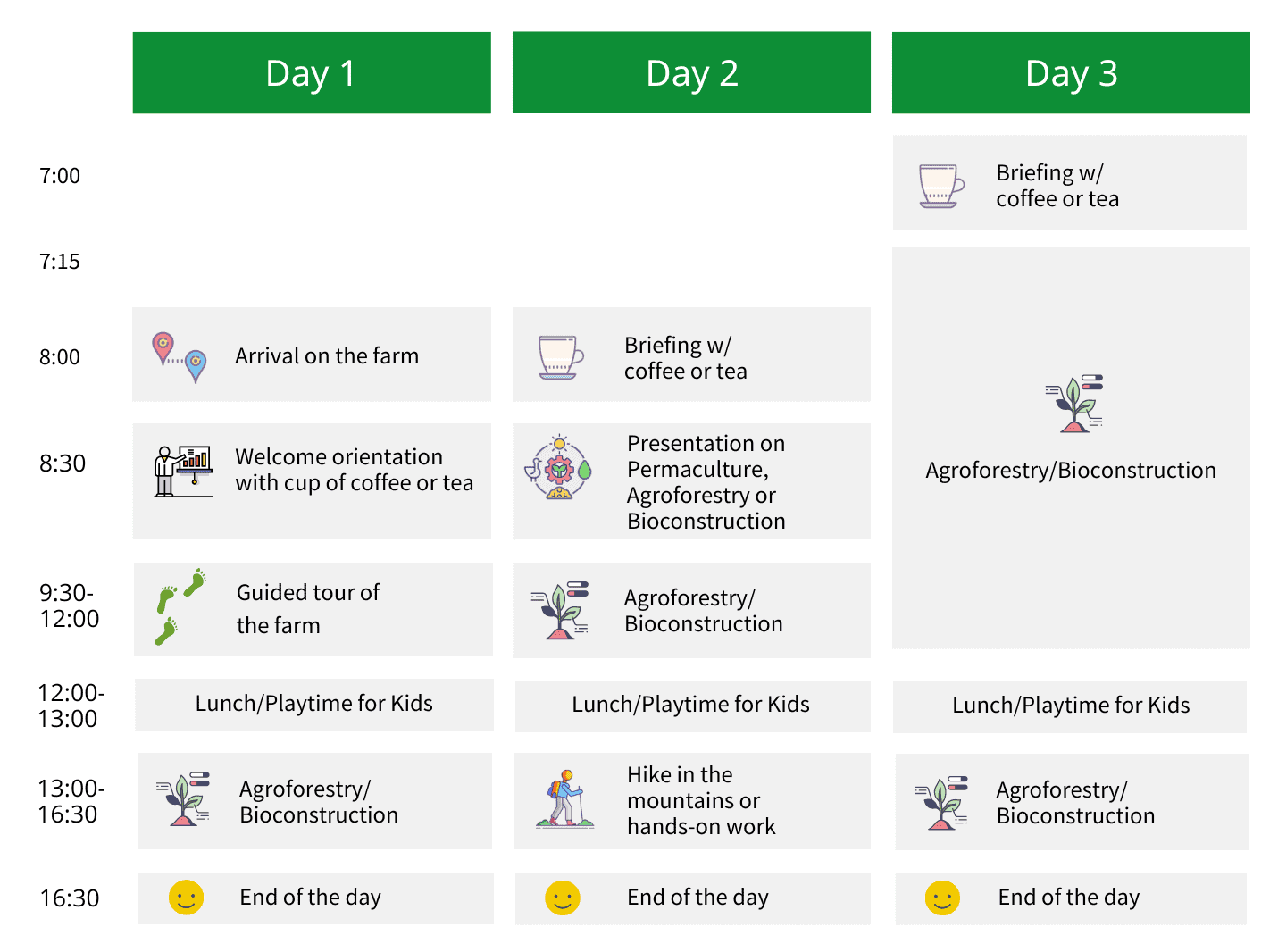
Task: Click the coffee cup icon under Day 2
Action: 560,357
